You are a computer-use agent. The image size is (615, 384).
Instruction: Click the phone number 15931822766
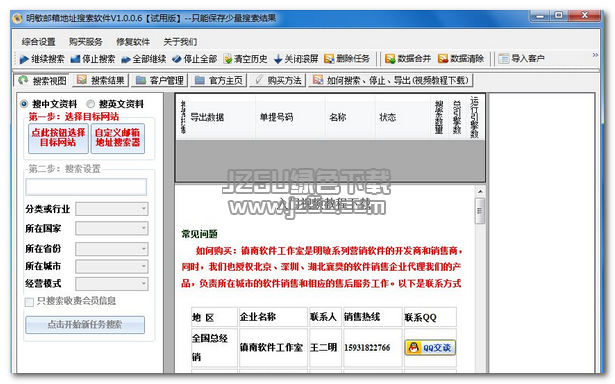tap(367, 348)
